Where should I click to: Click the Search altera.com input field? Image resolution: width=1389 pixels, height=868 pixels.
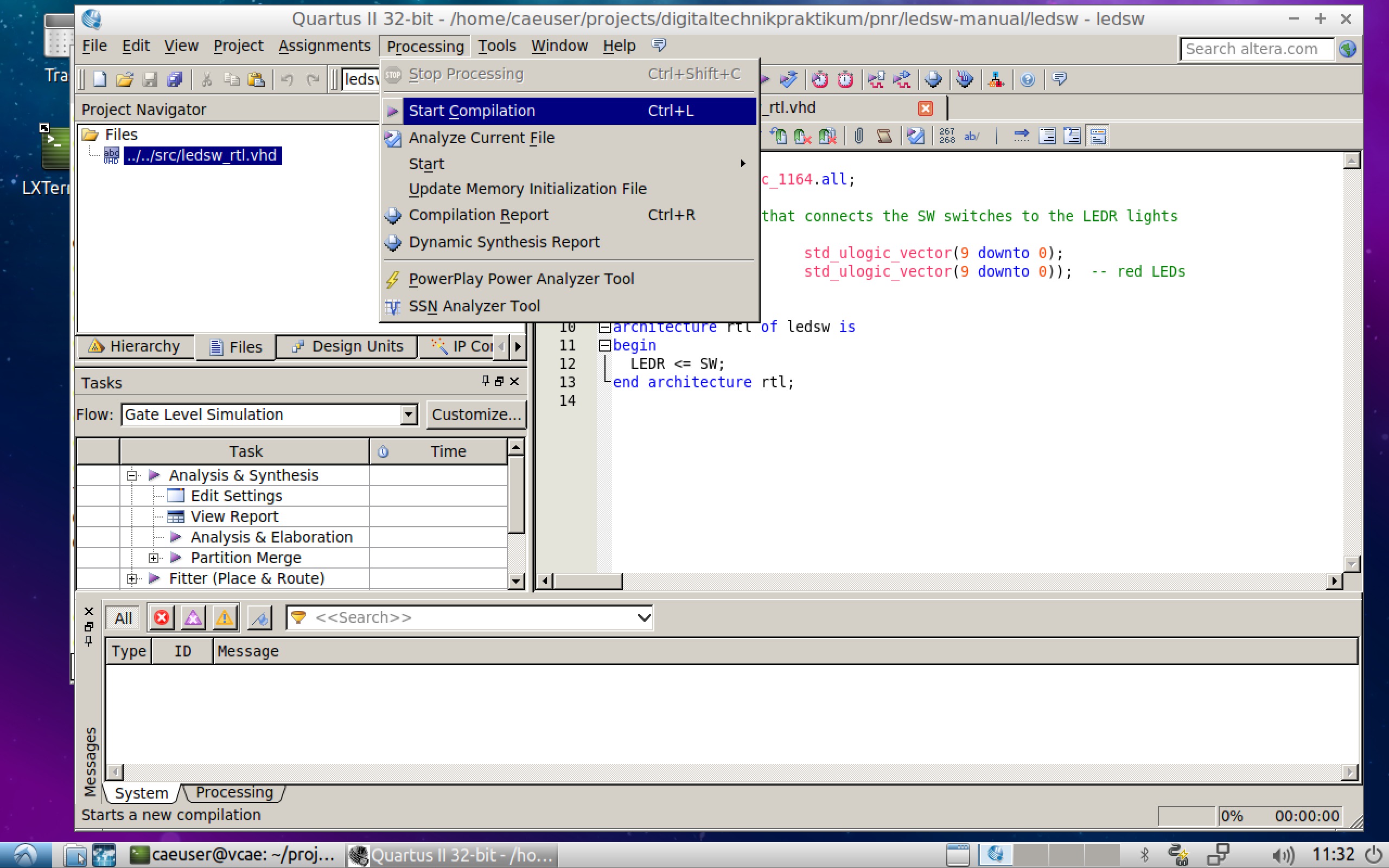[1257, 49]
